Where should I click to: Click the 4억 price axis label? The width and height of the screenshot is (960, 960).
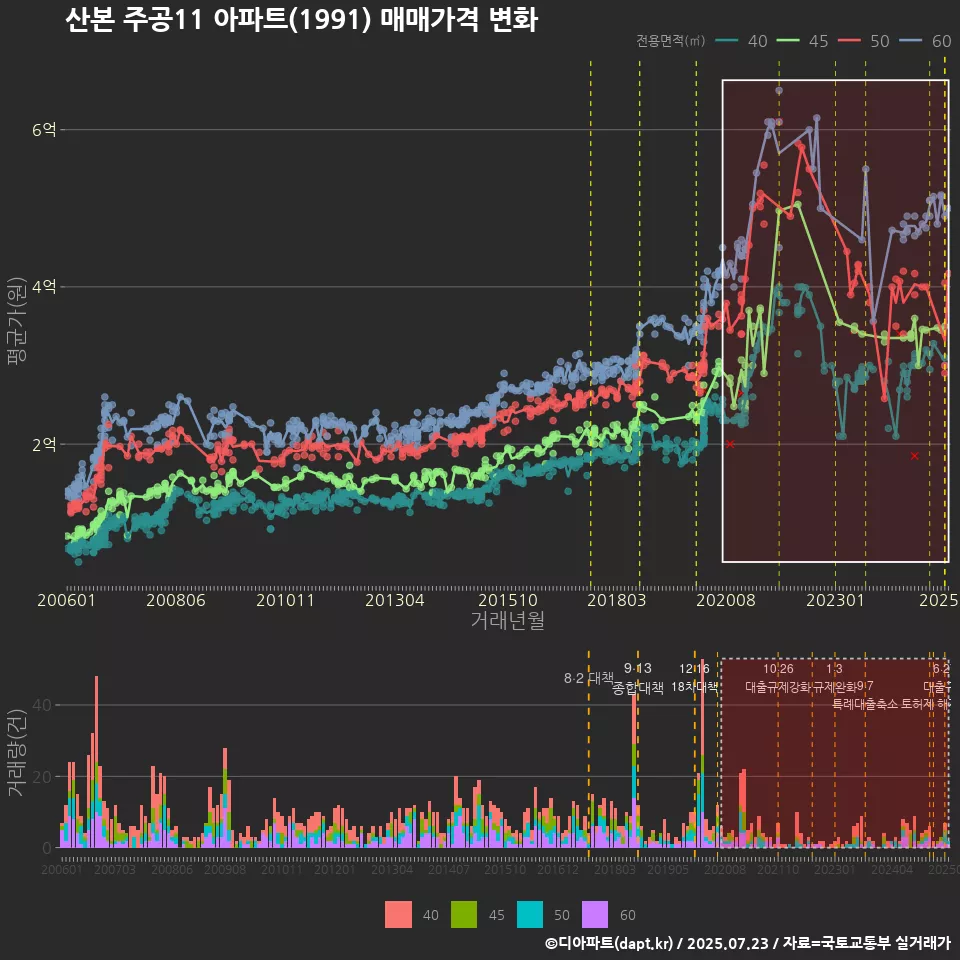point(44,287)
